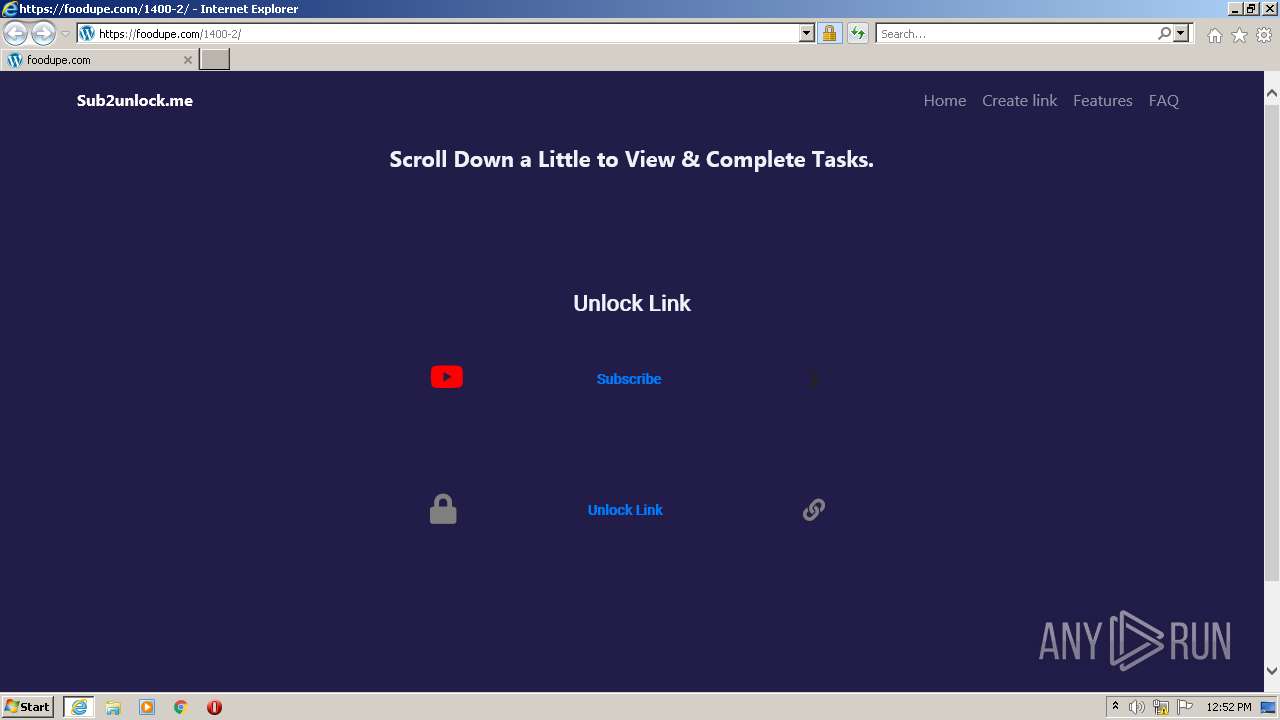Go forward with the browser Forward button
1280x720 pixels.
pyautogui.click(x=43, y=33)
